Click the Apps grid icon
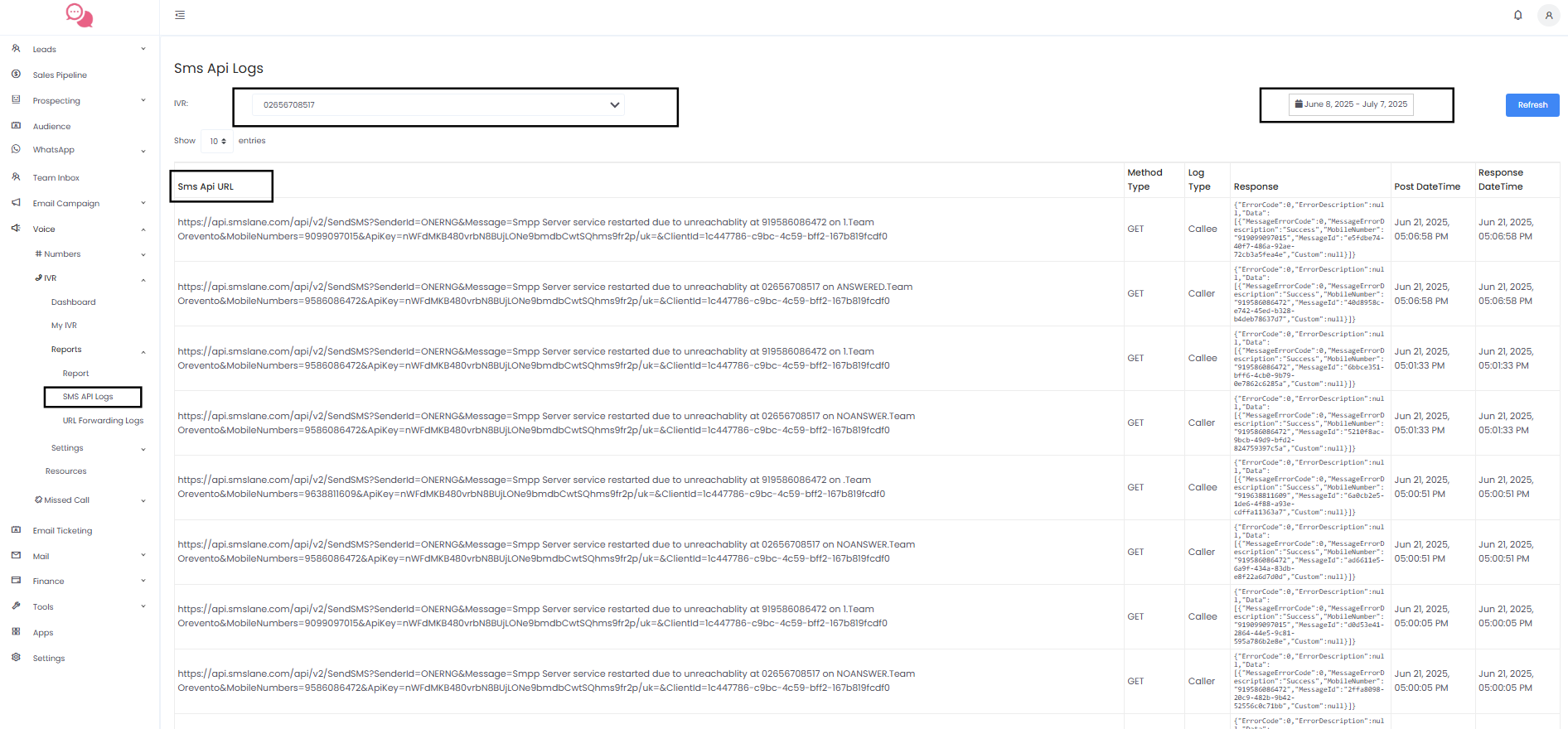 tap(16, 632)
